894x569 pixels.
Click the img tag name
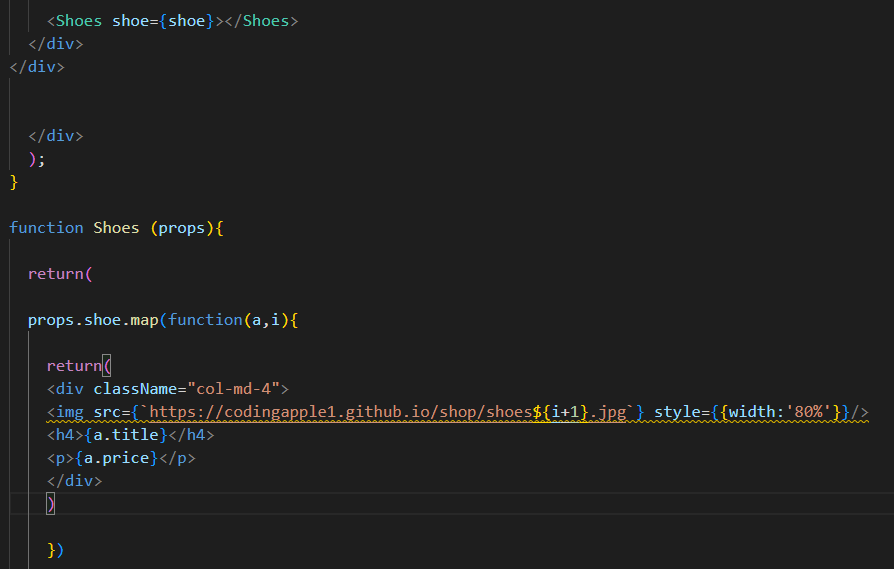point(70,412)
